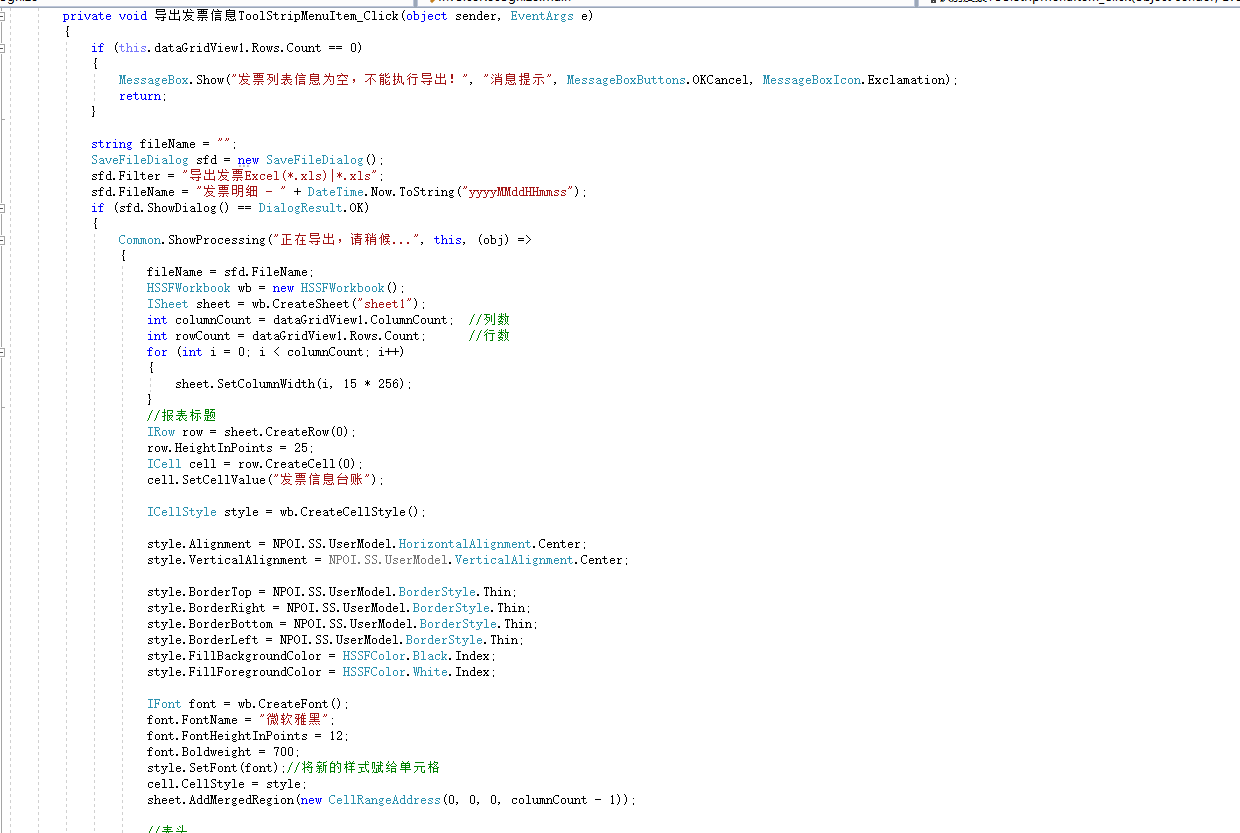Click the IFont type declaration
1240x833 pixels.
pos(164,704)
